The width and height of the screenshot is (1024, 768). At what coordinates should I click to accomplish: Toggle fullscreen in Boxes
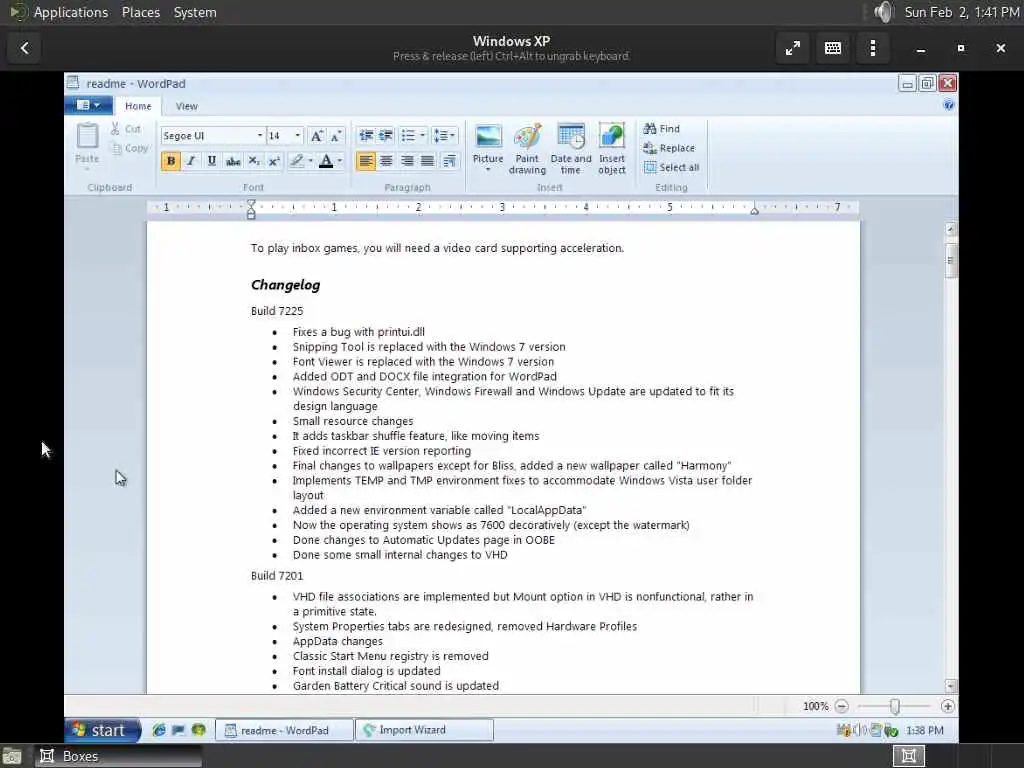[x=793, y=48]
